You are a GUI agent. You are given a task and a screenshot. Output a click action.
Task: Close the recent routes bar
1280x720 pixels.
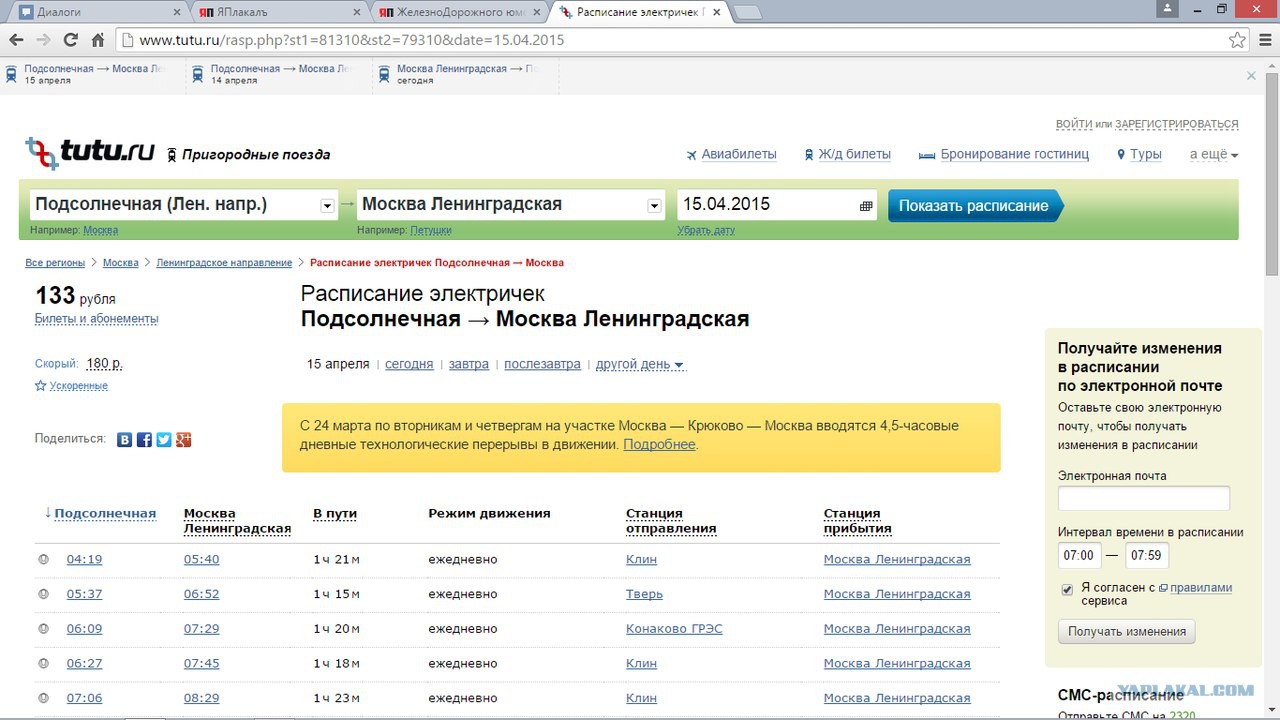pos(1250,75)
